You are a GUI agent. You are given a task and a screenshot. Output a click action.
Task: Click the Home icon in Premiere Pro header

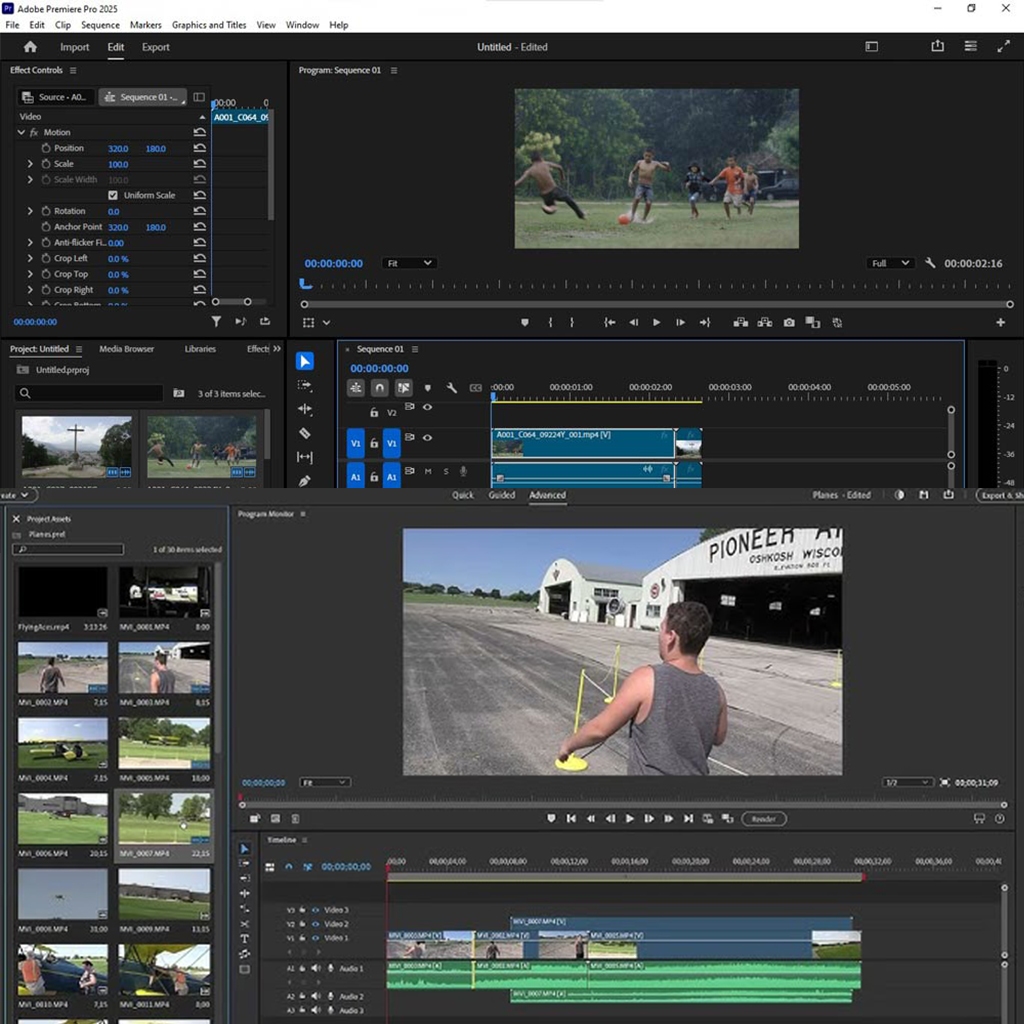(30, 47)
